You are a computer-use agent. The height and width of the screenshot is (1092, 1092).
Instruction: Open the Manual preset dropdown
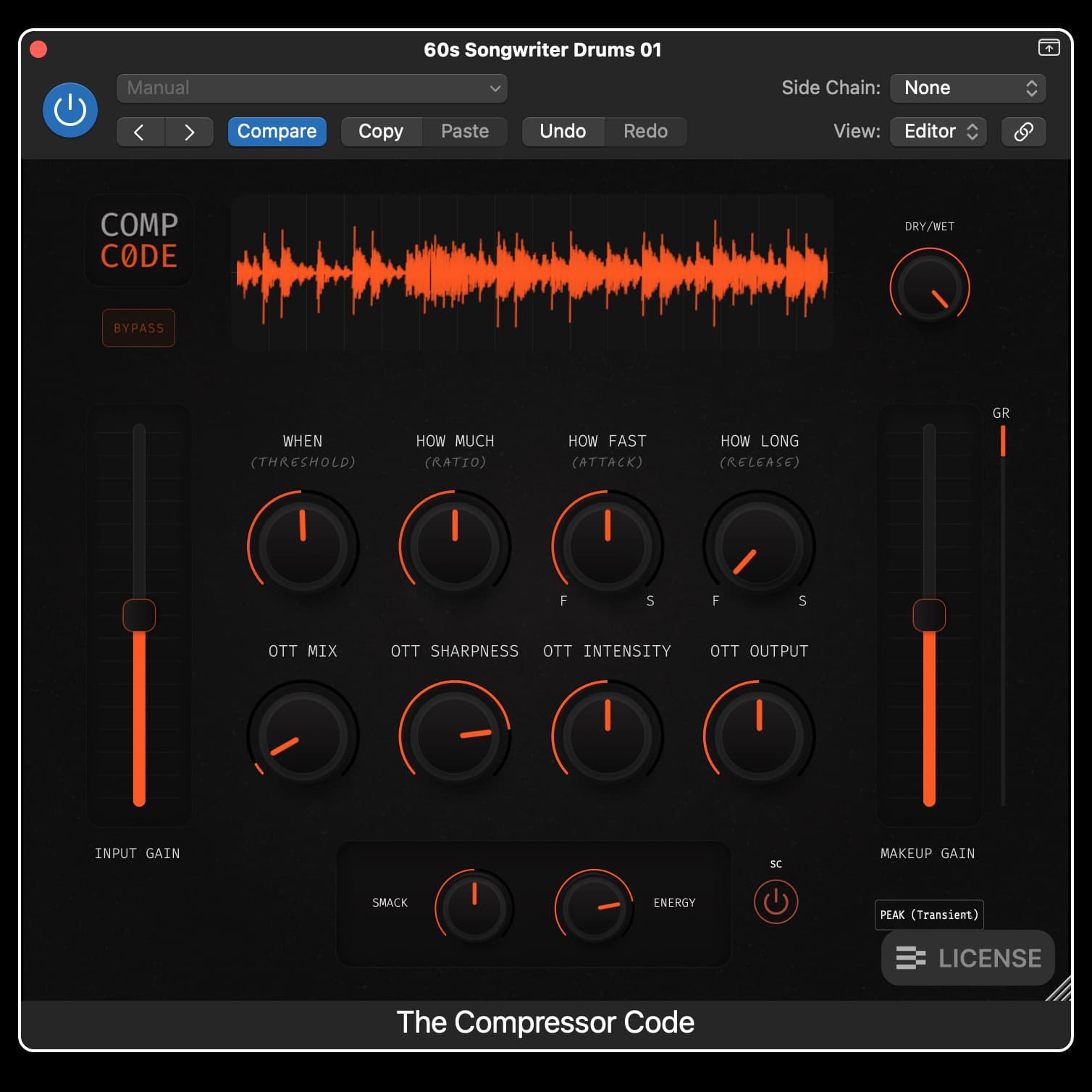click(x=311, y=88)
